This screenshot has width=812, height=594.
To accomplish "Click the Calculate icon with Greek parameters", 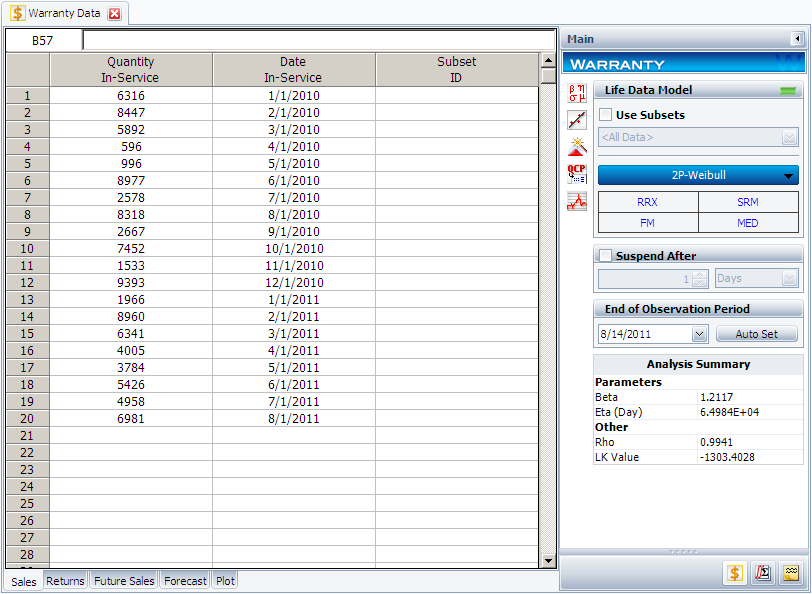I will click(577, 94).
